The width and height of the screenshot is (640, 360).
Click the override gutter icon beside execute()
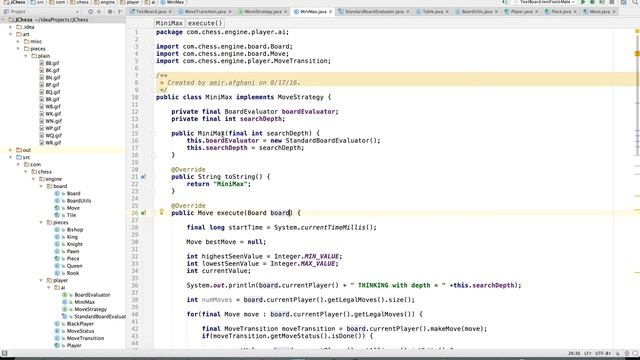click(143, 213)
